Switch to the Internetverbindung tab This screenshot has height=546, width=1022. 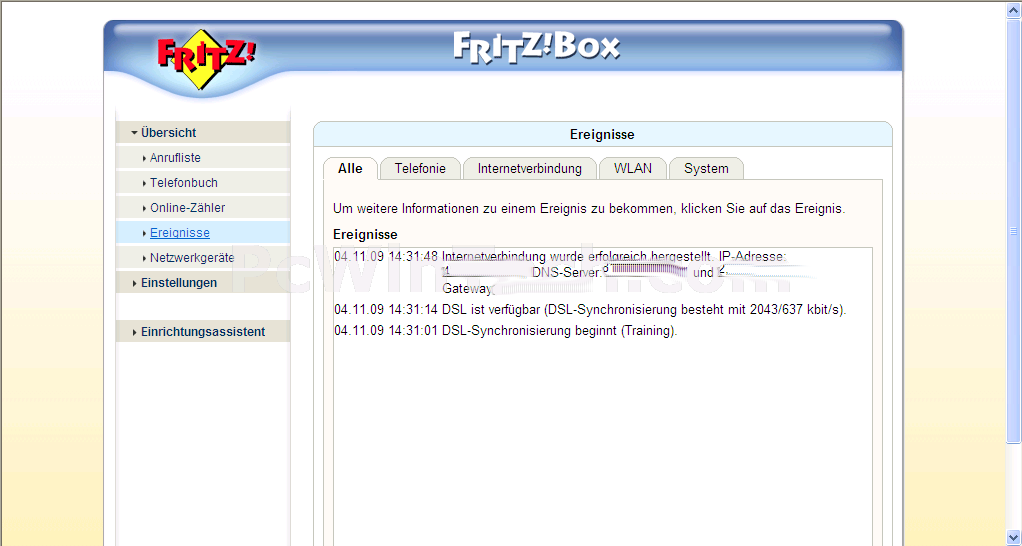coord(529,169)
